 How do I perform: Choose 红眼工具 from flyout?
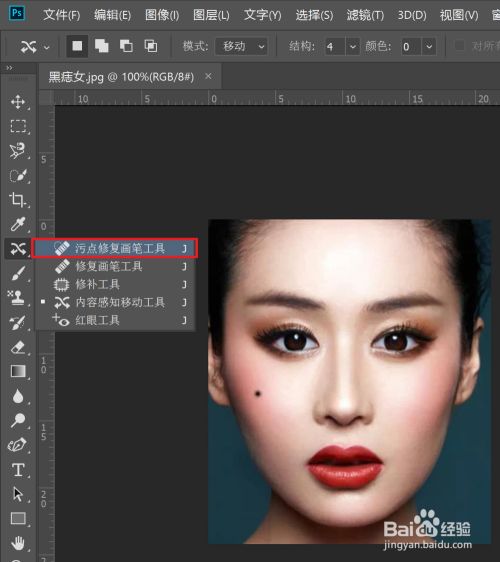tap(115, 320)
